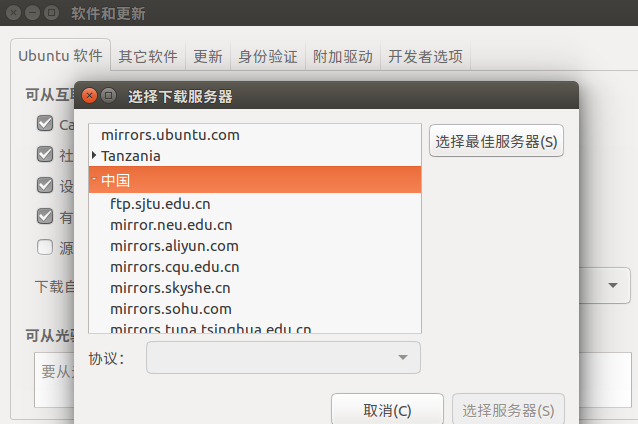Open the 身份验证 tab

(268, 56)
